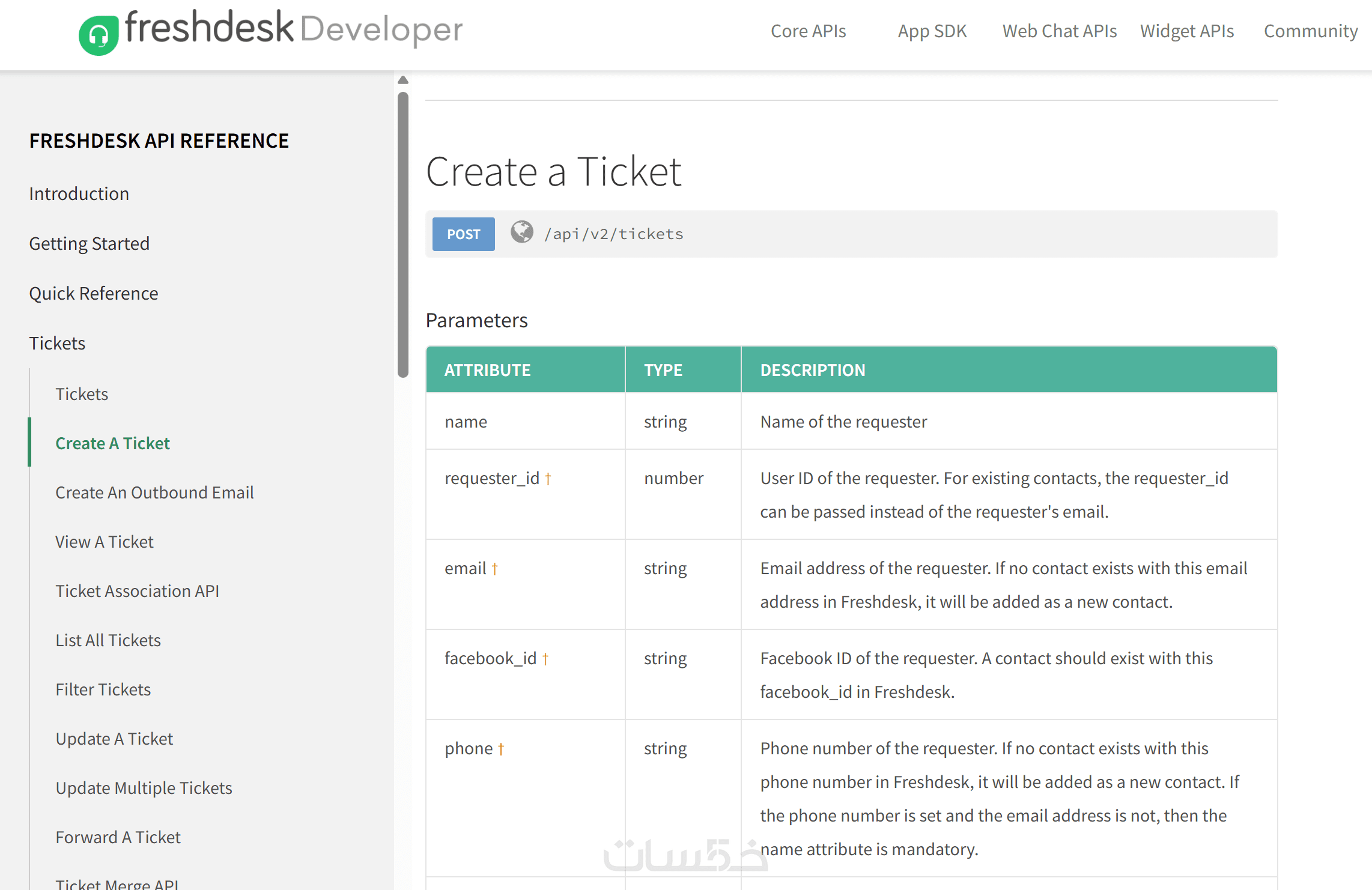Click the /api/v2/tickets endpoint path
Screen dimensions: 1372x890
click(613, 234)
